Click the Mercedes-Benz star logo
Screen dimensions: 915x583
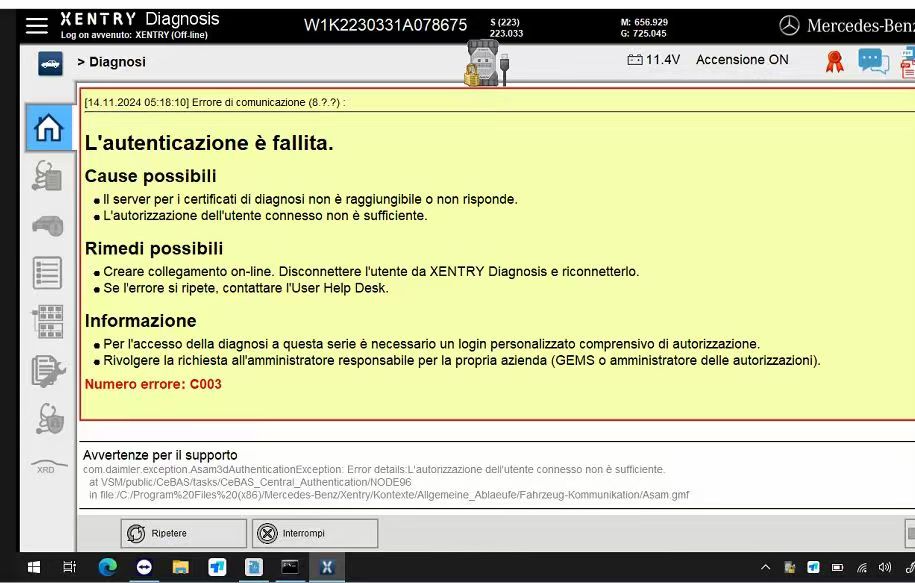(789, 25)
